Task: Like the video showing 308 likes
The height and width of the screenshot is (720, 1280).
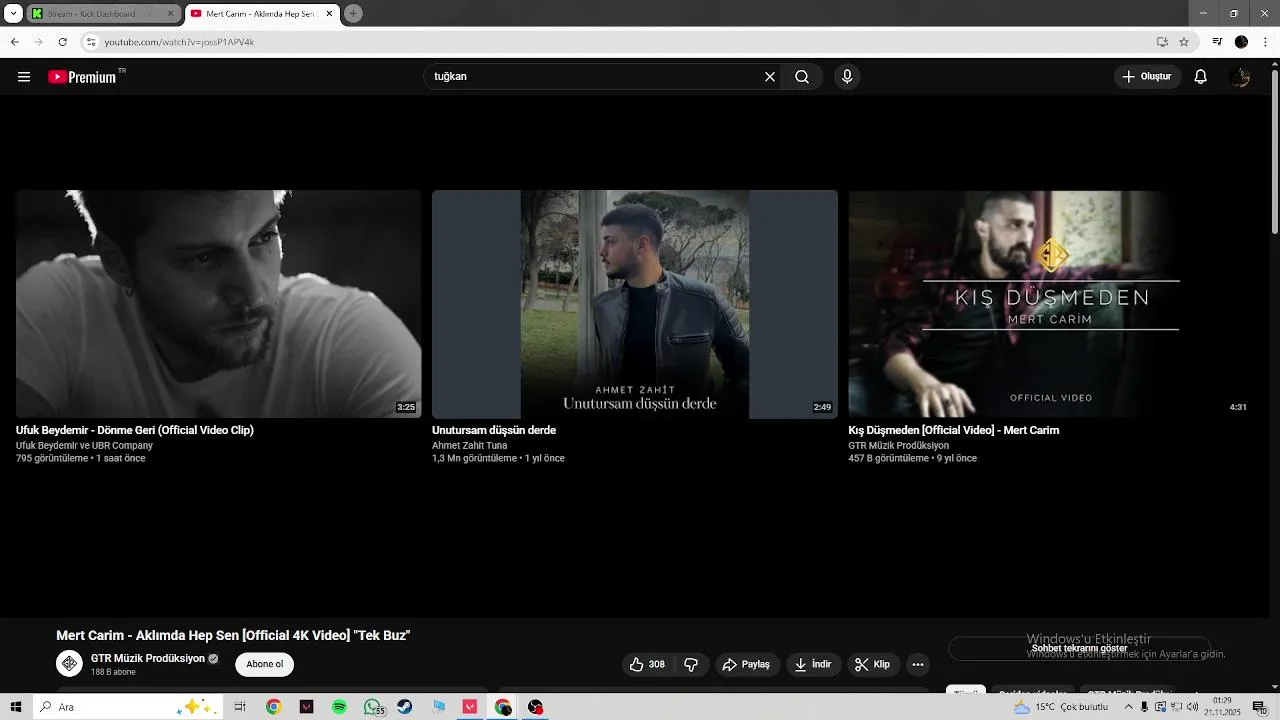Action: pos(647,665)
